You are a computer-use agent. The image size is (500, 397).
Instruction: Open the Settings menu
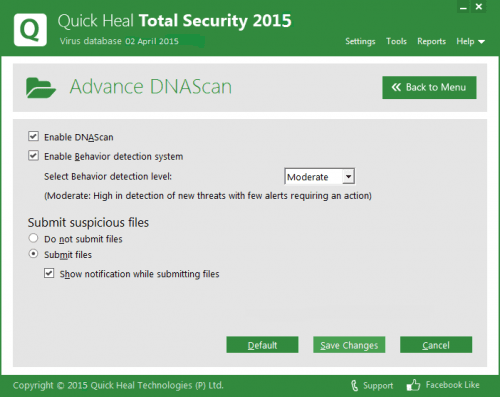(360, 41)
